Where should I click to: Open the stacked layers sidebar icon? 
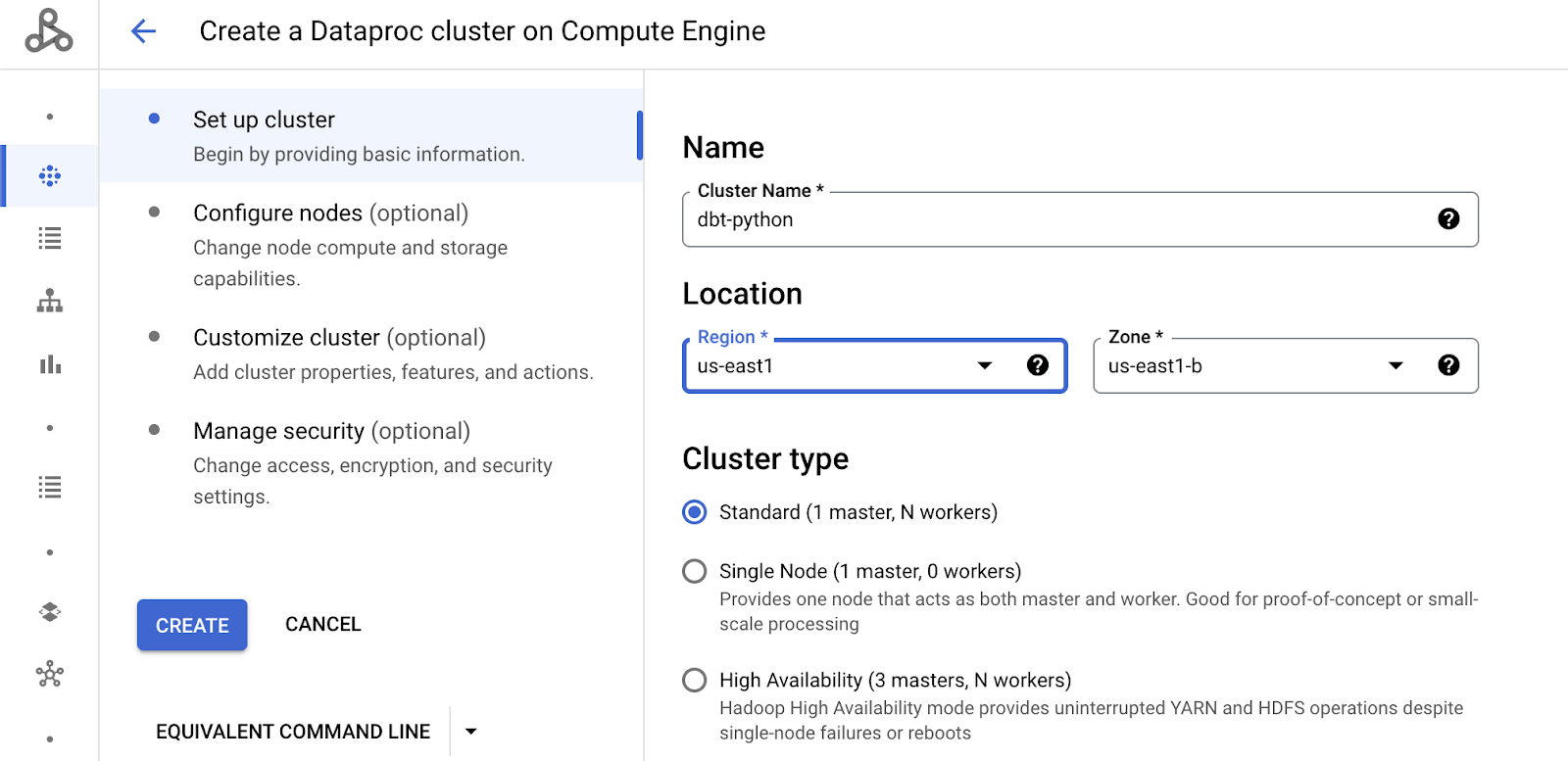point(50,612)
